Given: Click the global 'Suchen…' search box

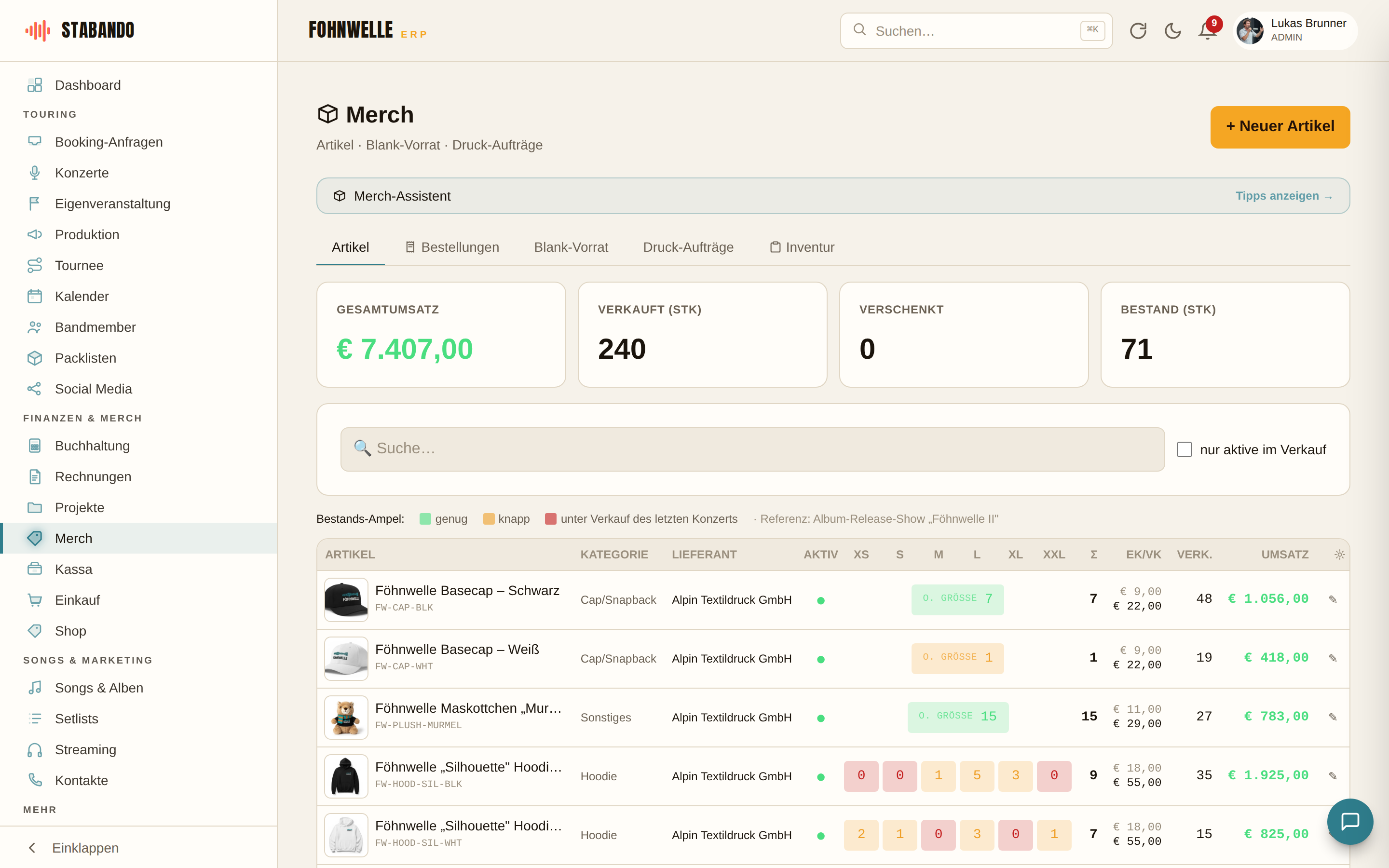Looking at the screenshot, I should [976, 31].
